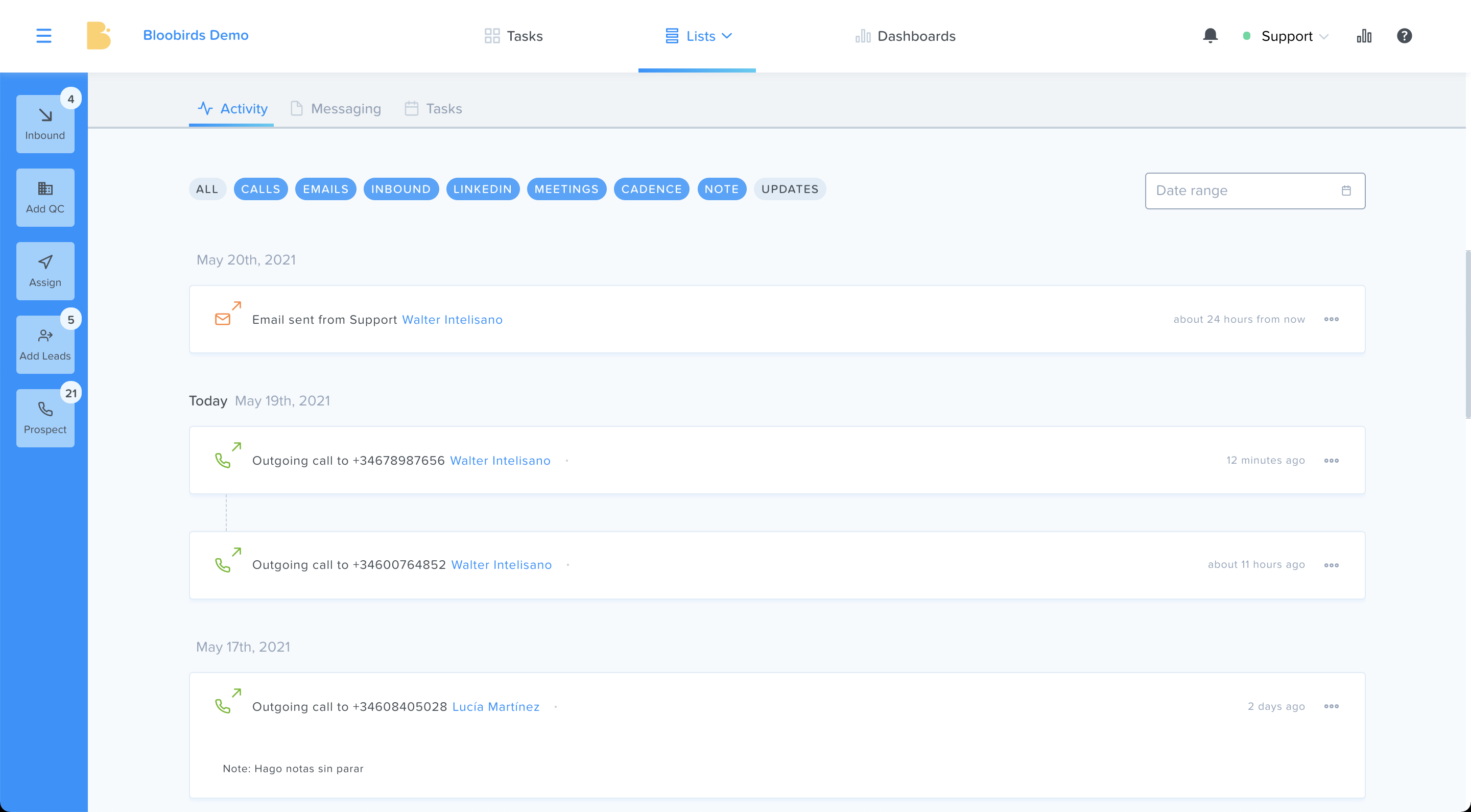Switch to the Messaging tab
The image size is (1471, 812).
[335, 108]
